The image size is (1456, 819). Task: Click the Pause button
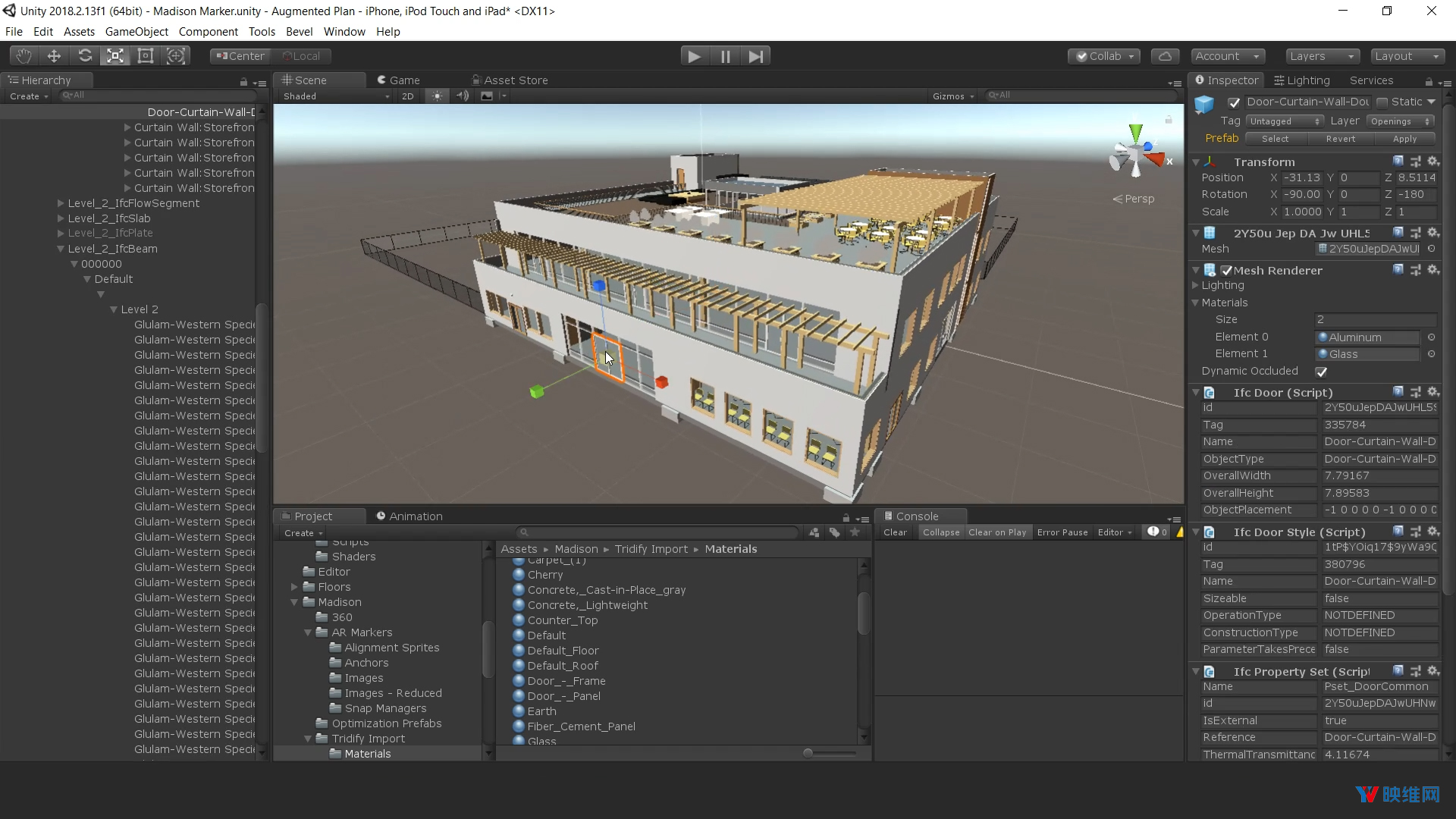[725, 56]
